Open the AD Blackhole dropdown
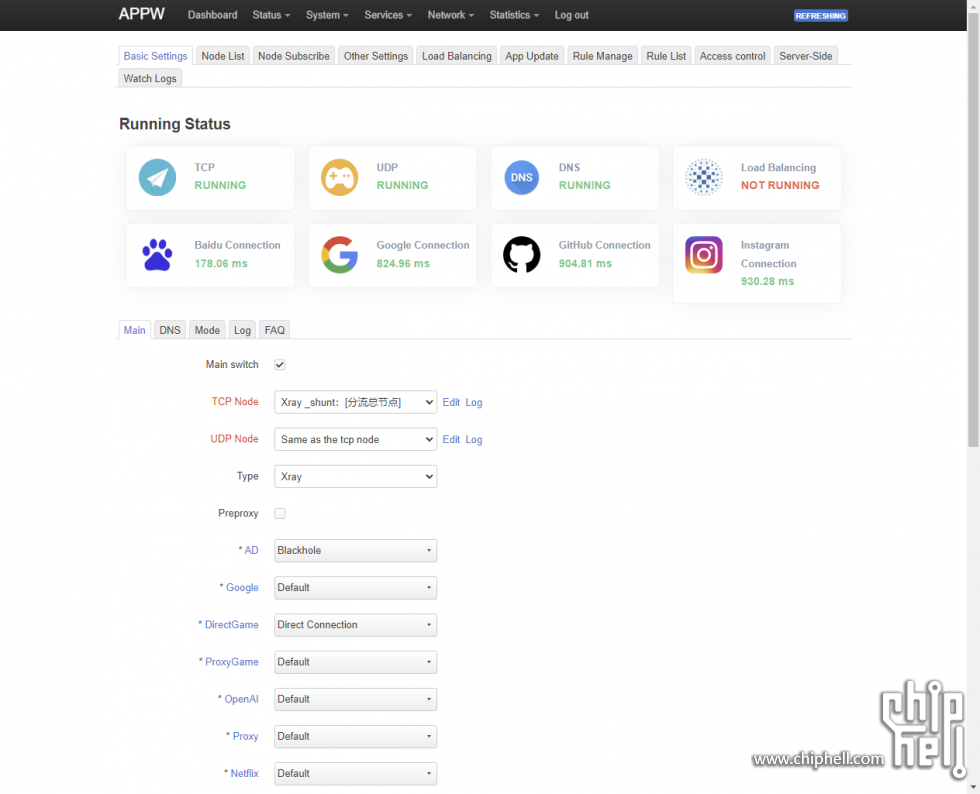This screenshot has height=794, width=980. (356, 551)
